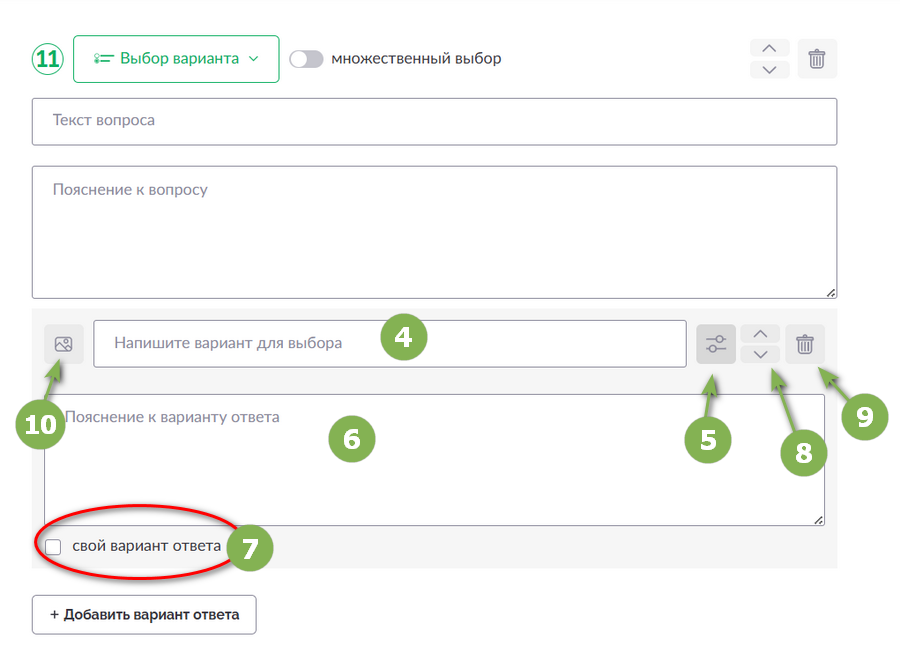Move question 11 down with lower arrow
Screen dimensions: 900x646
[770, 69]
